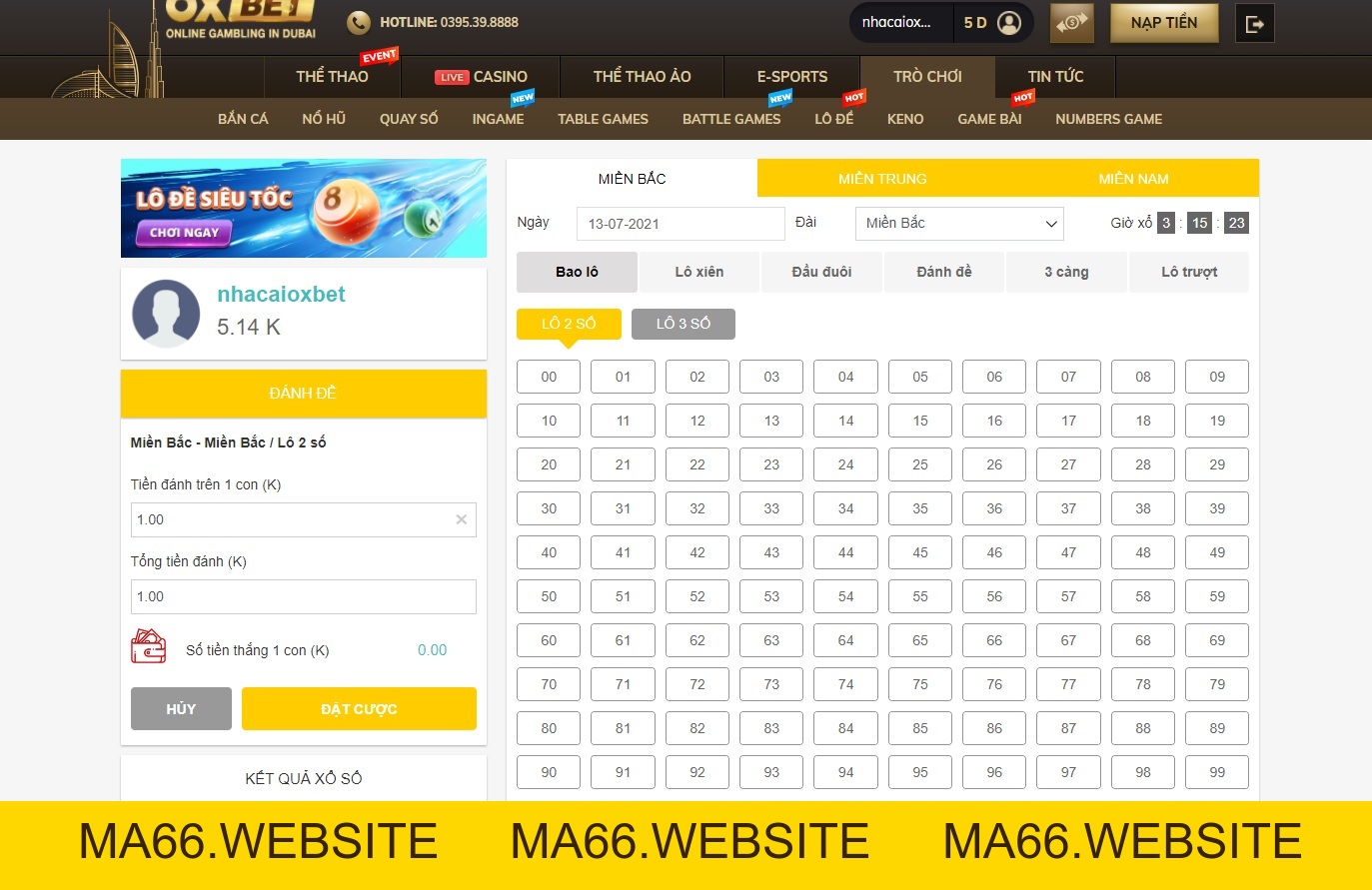Go to QUAY SỐ submenu
1372x890 pixels.
click(409, 119)
